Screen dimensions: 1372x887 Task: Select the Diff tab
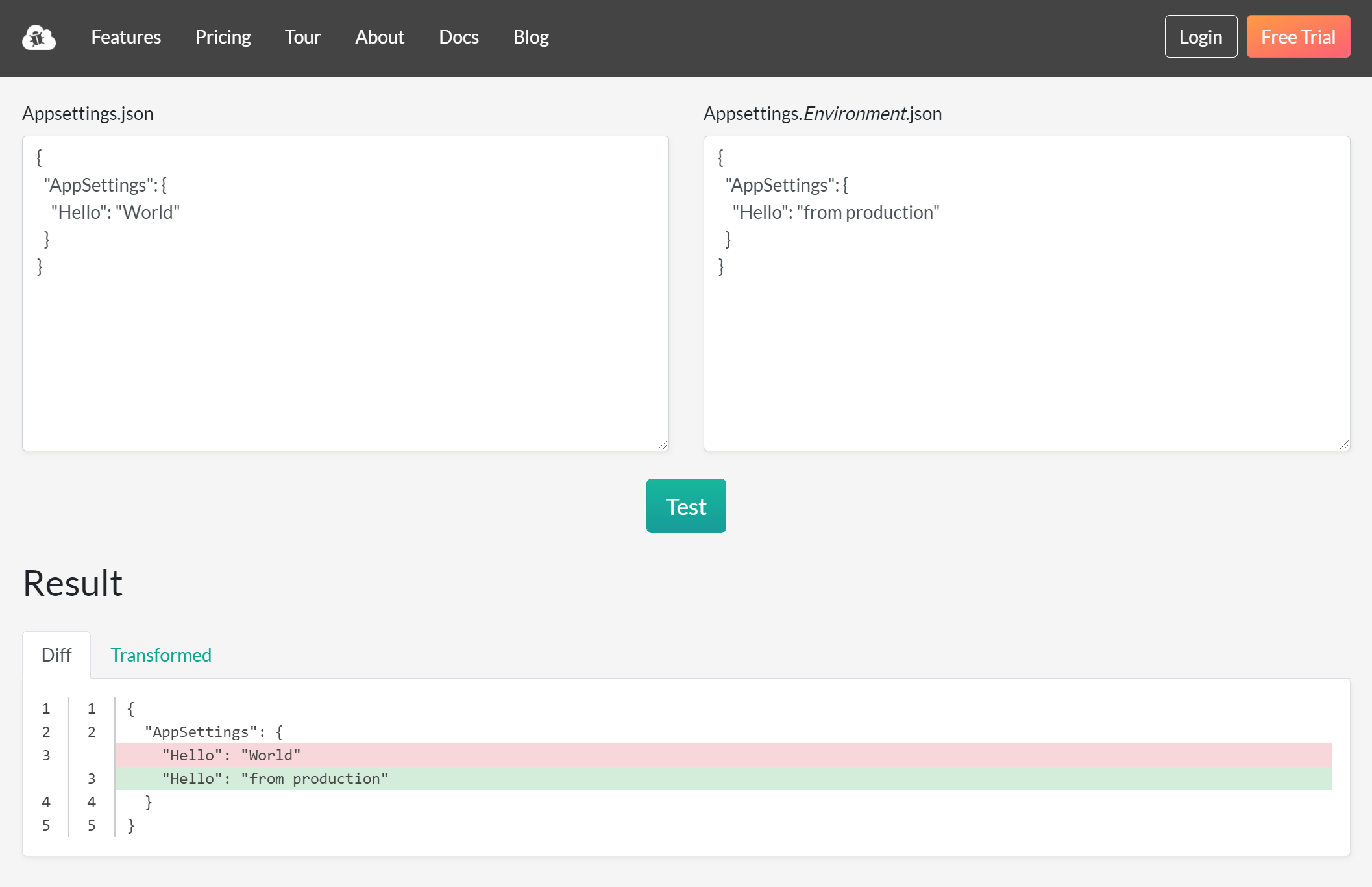click(56, 655)
